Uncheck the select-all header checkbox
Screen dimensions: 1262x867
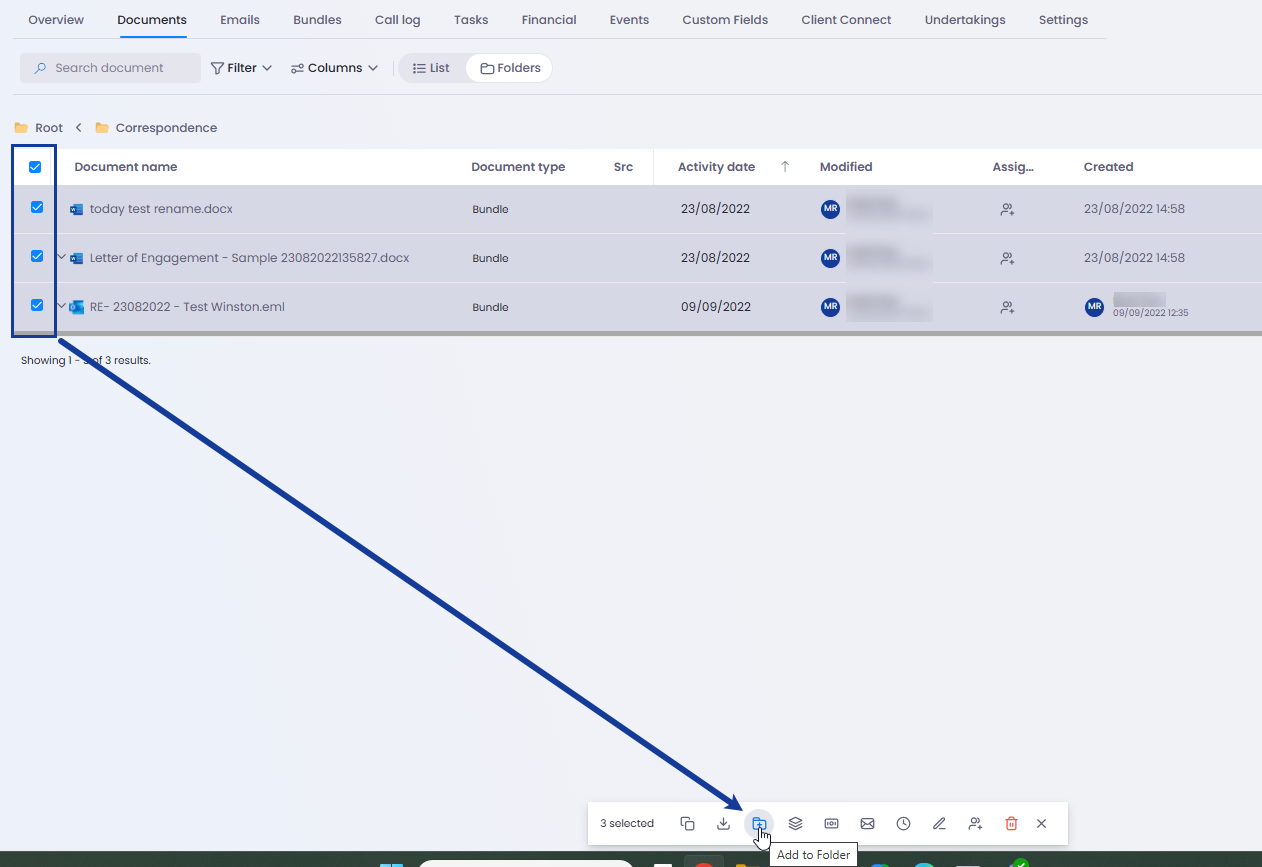pyautogui.click(x=35, y=167)
